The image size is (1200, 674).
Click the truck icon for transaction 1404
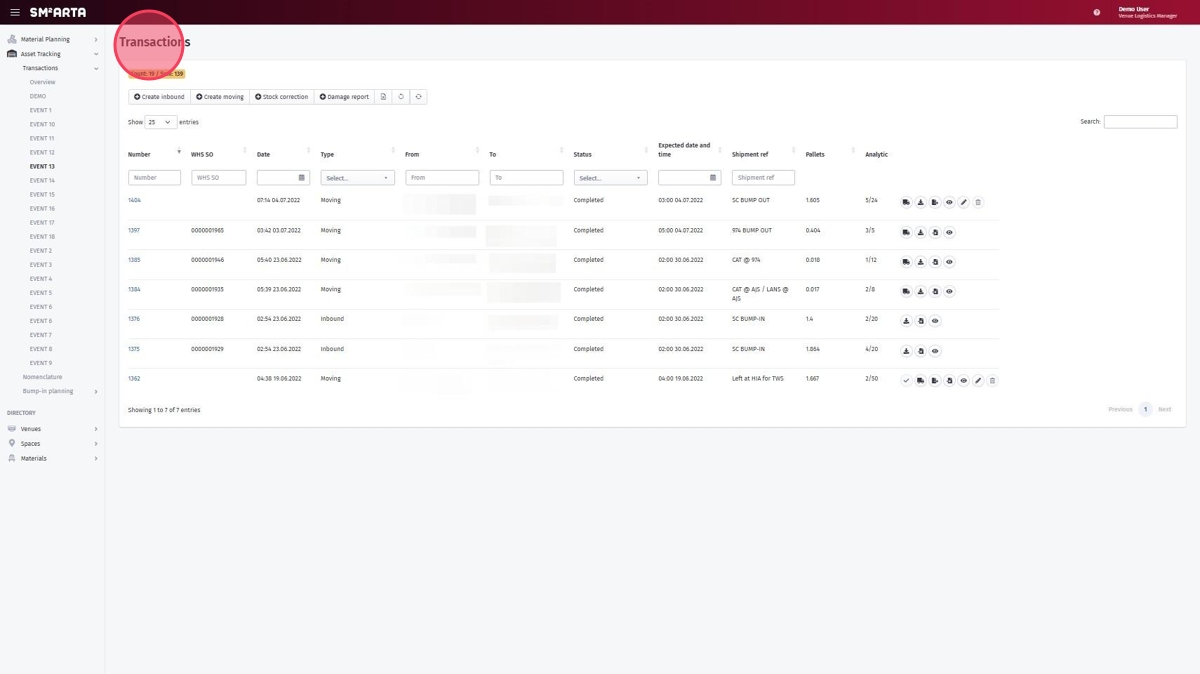(906, 202)
